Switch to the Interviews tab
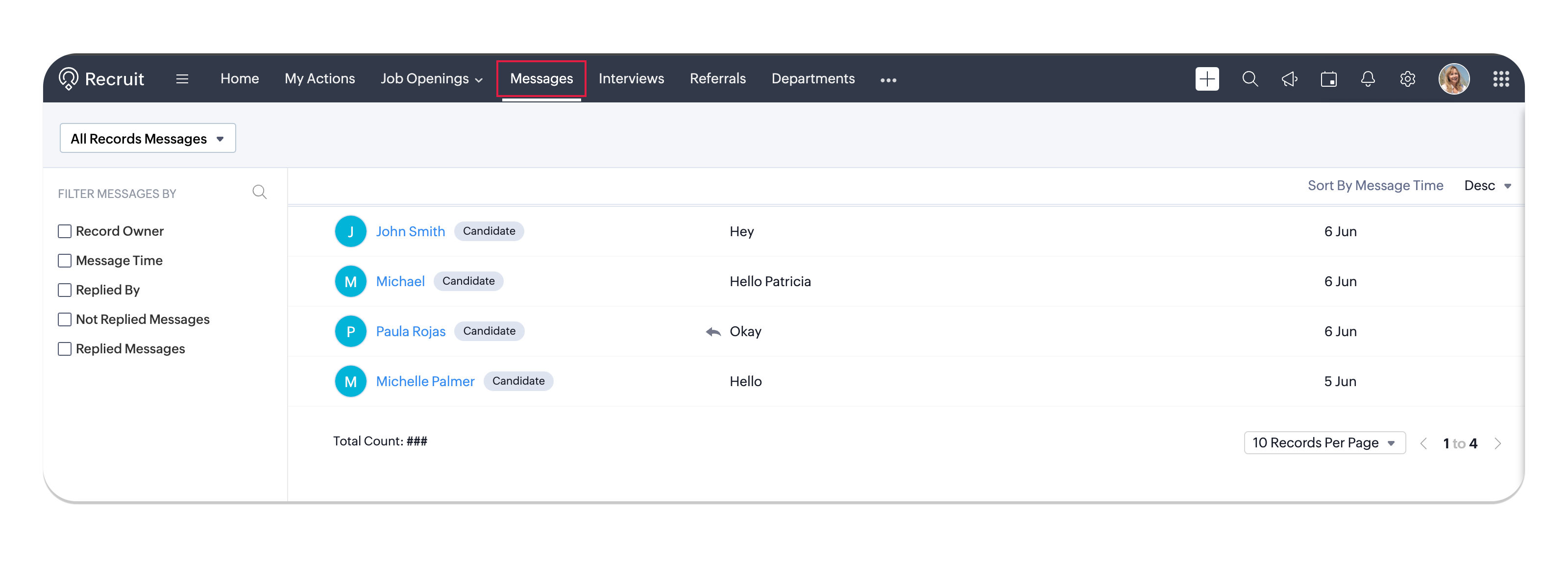This screenshot has width=1568, height=588. click(631, 79)
